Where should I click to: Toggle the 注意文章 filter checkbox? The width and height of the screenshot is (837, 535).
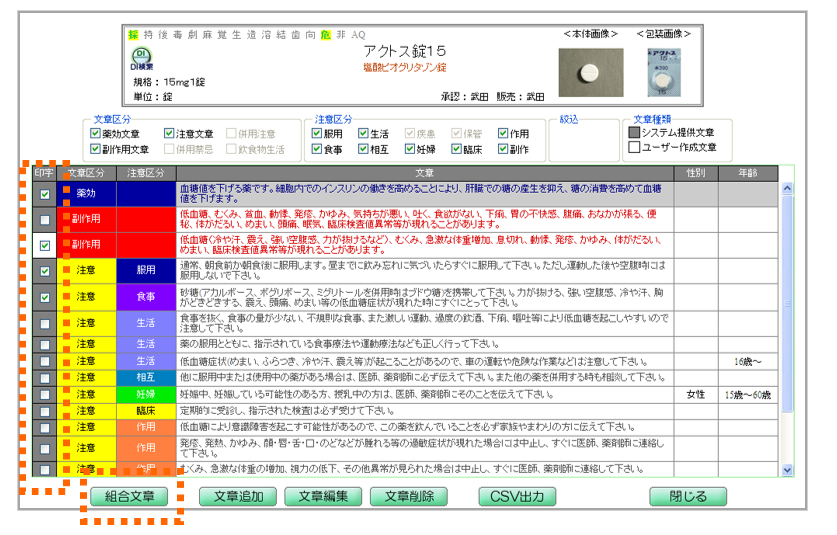tap(169, 133)
